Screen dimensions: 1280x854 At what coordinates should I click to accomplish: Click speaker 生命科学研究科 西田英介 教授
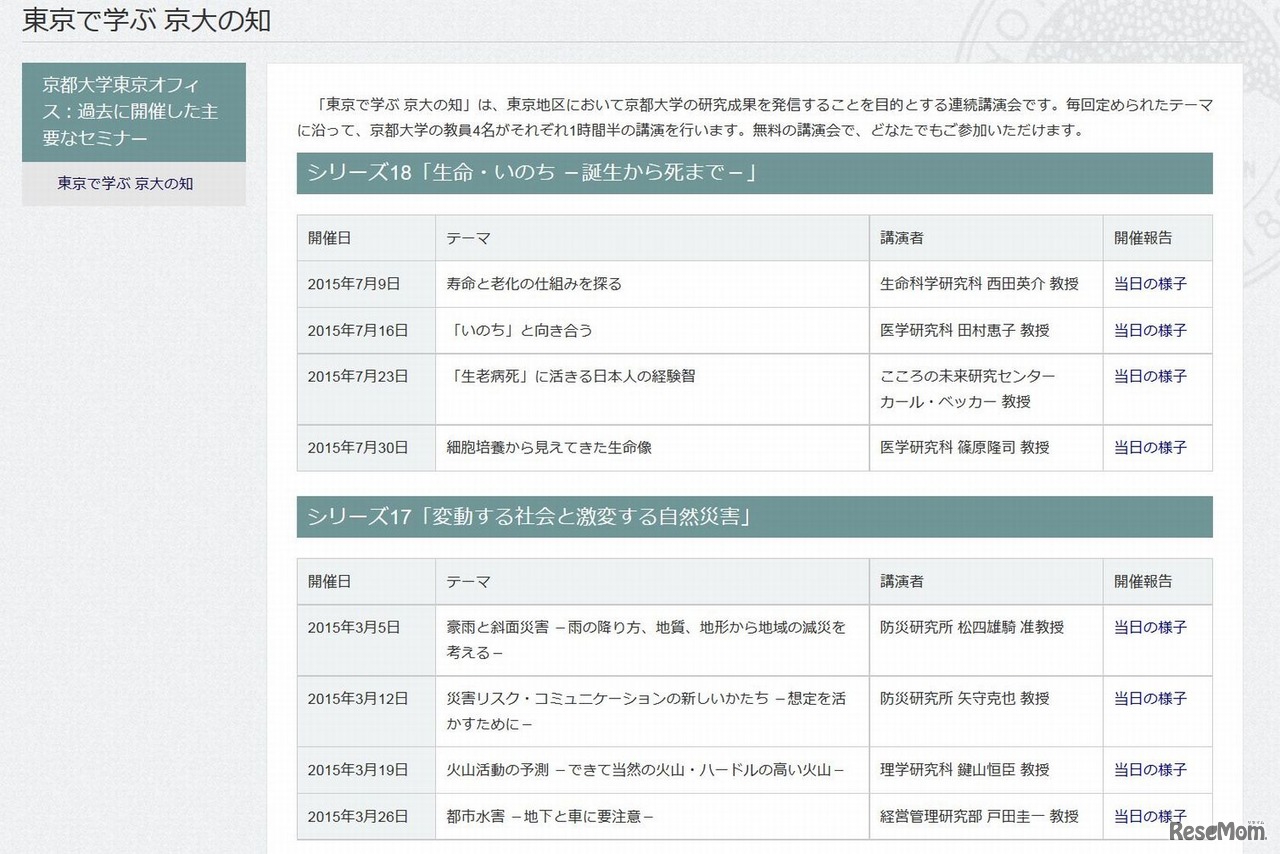[979, 284]
